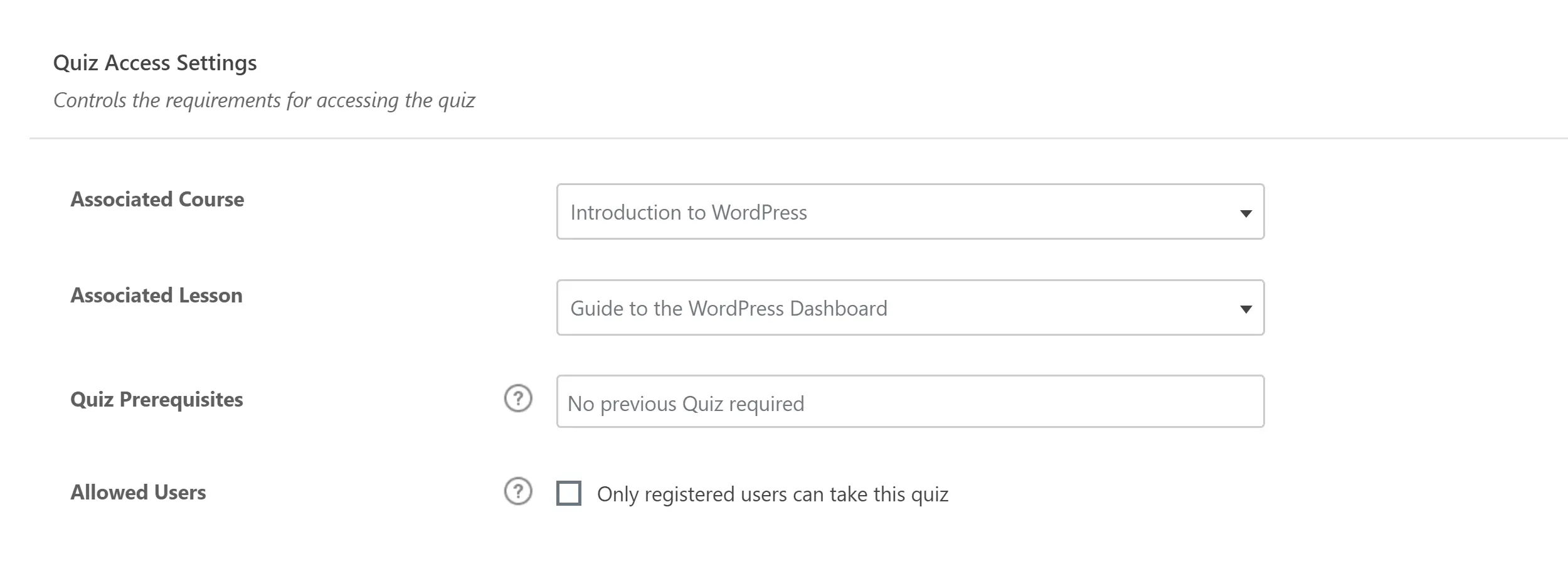Enable the registered users only checkbox
This screenshot has height=571, width=1568.
[x=569, y=493]
